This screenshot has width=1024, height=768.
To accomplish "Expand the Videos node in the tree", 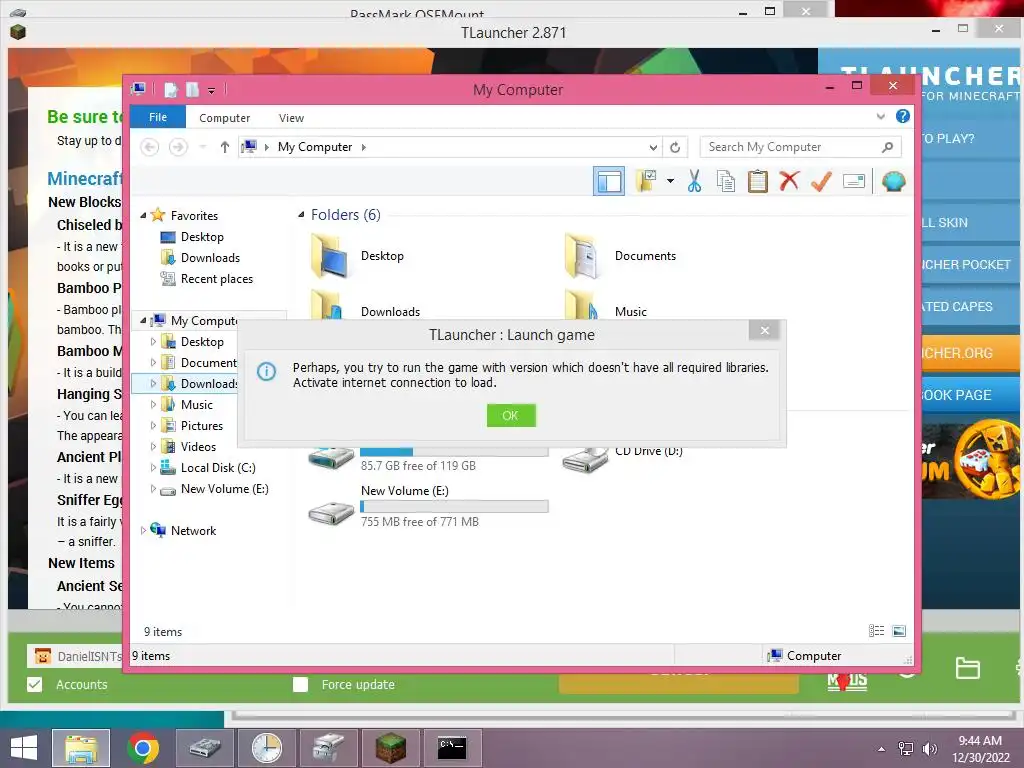I will (x=153, y=447).
